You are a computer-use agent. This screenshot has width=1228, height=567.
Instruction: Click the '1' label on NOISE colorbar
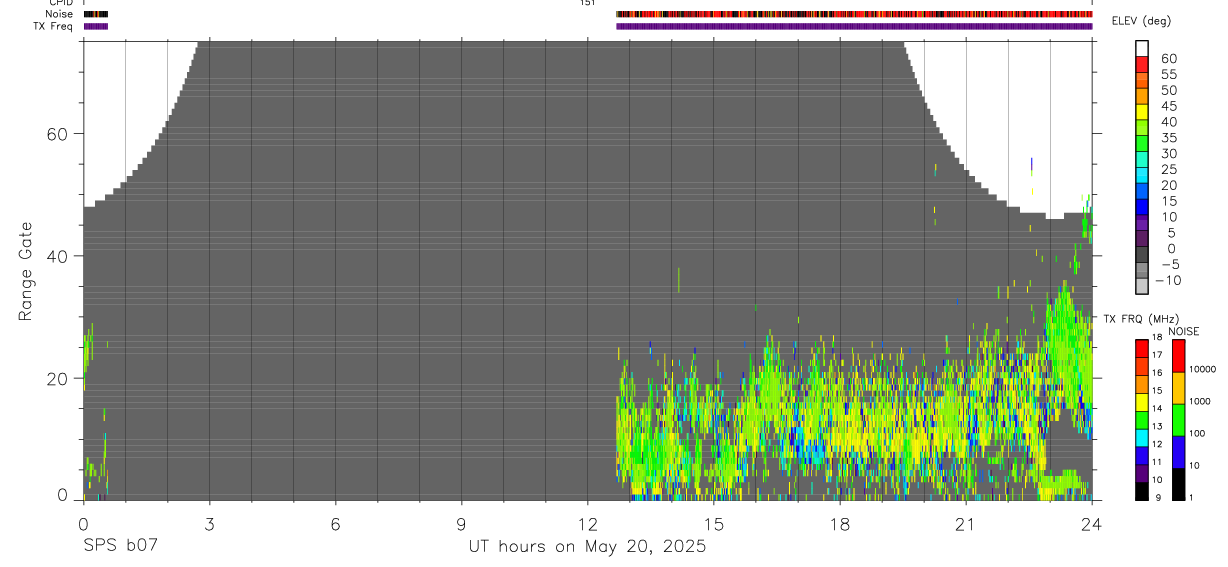coord(1191,498)
